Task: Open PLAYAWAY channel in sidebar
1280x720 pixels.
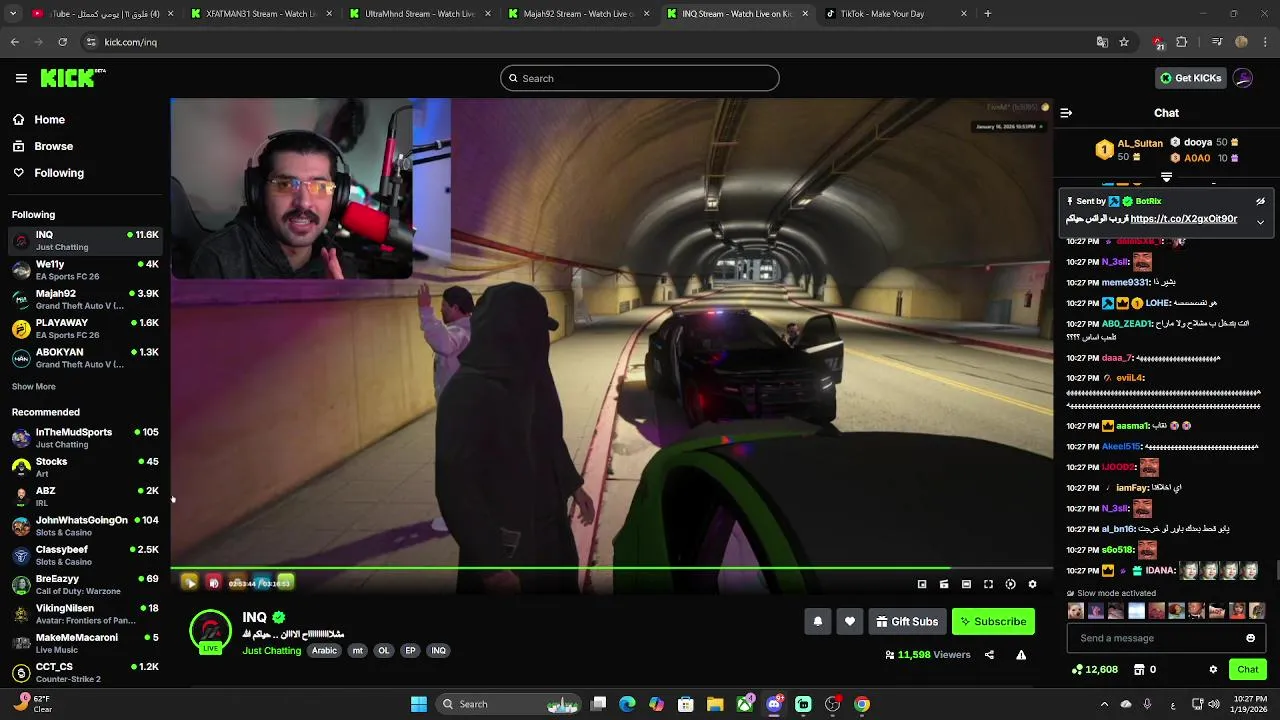Action: pos(85,328)
